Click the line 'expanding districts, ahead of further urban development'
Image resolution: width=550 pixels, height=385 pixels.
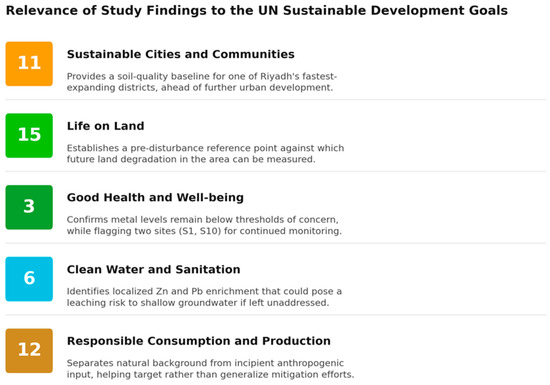coord(200,88)
